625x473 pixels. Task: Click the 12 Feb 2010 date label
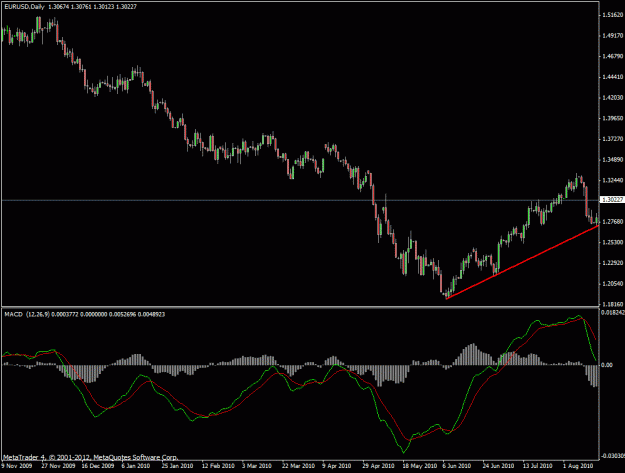click(x=218, y=465)
